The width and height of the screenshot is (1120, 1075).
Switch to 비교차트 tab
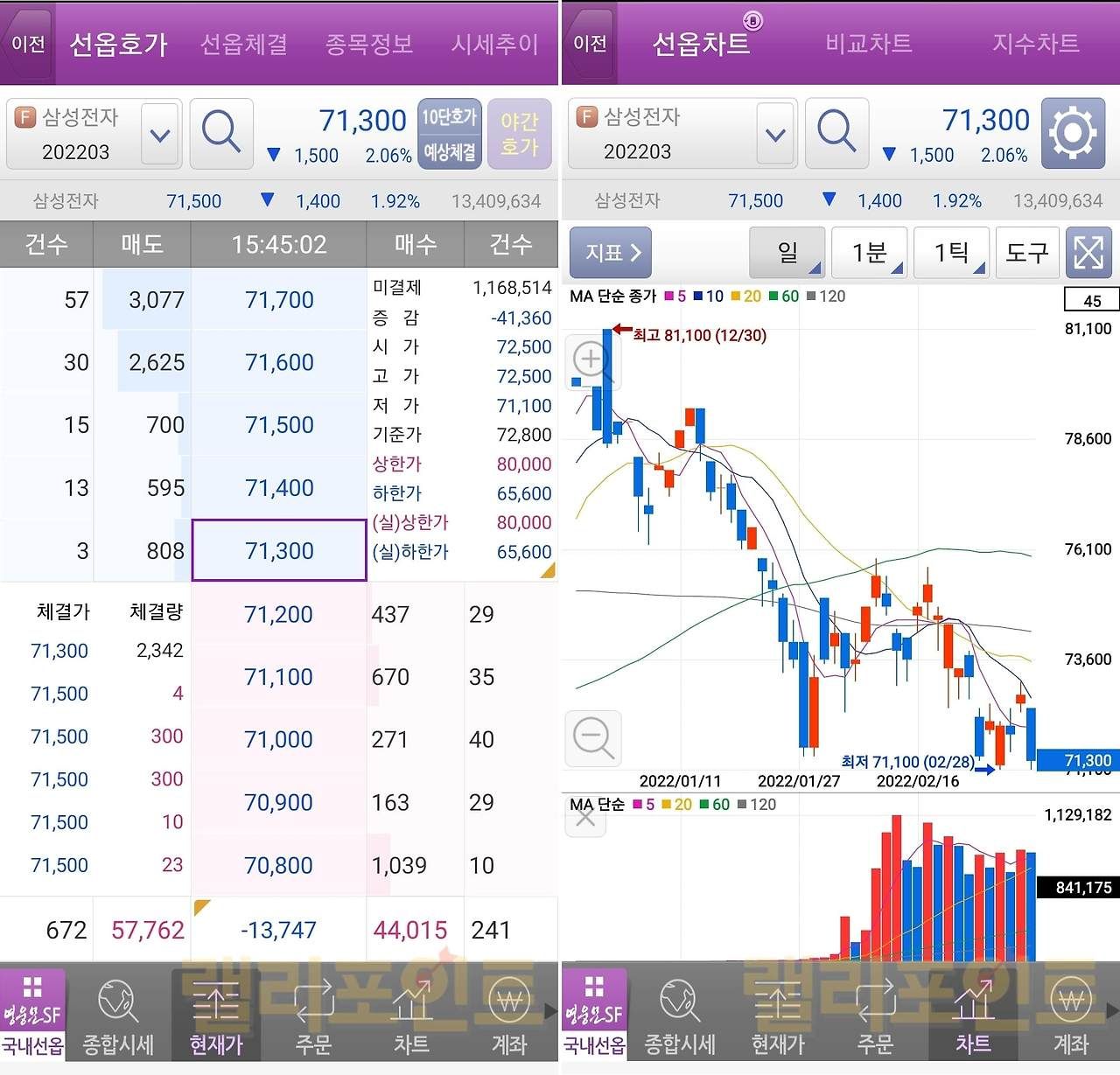868,44
